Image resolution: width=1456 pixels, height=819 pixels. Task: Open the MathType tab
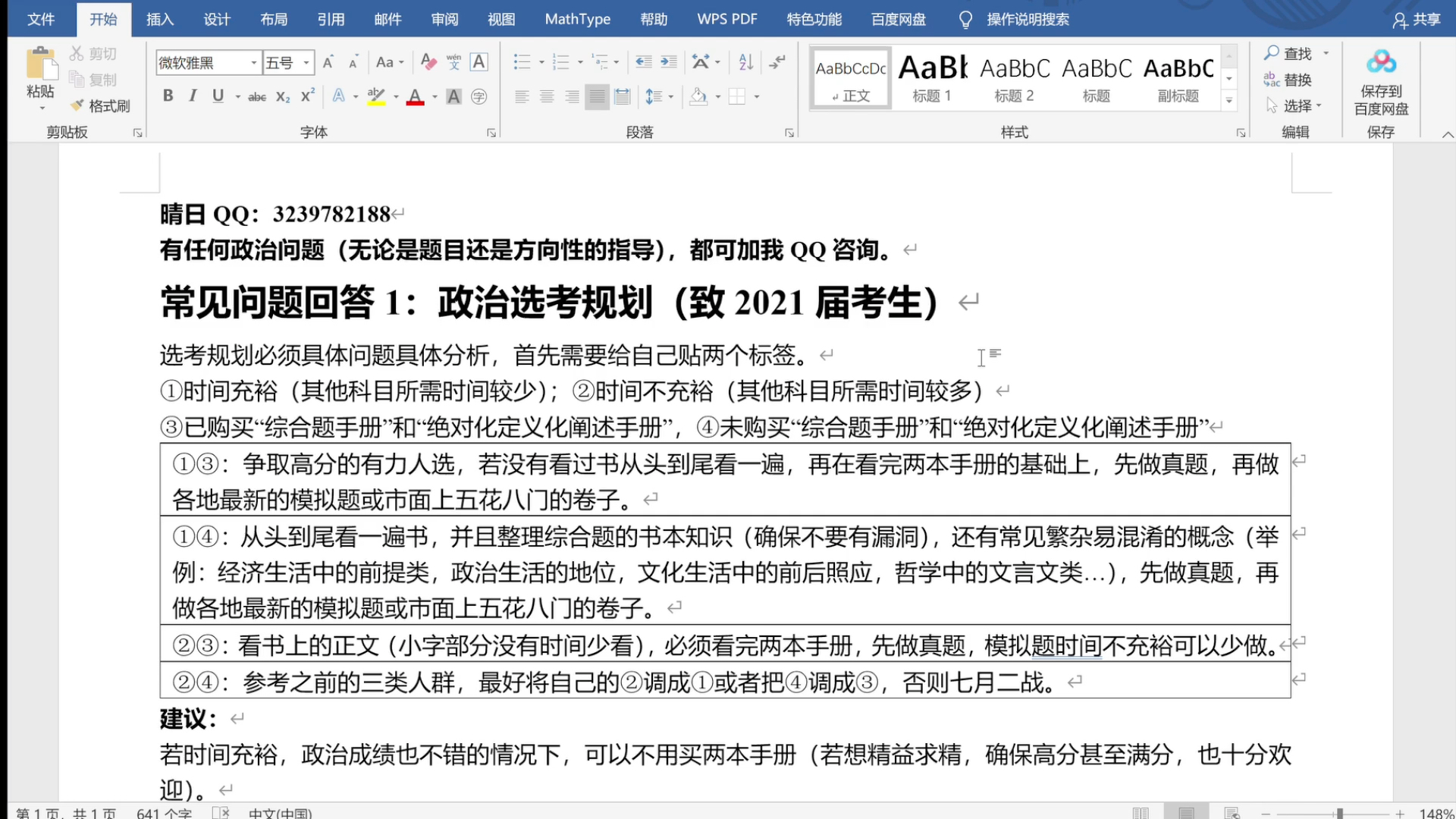click(578, 19)
